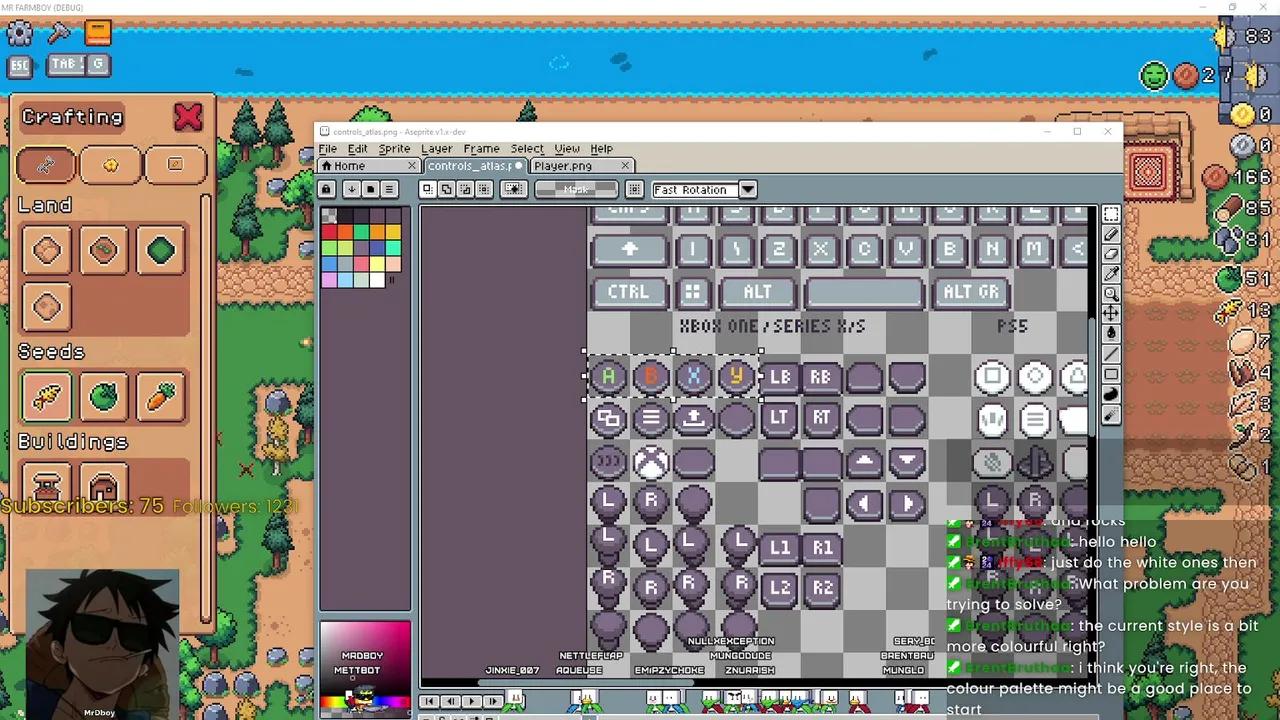Go to previous frame in timeline
1280x720 pixels.
coord(450,702)
